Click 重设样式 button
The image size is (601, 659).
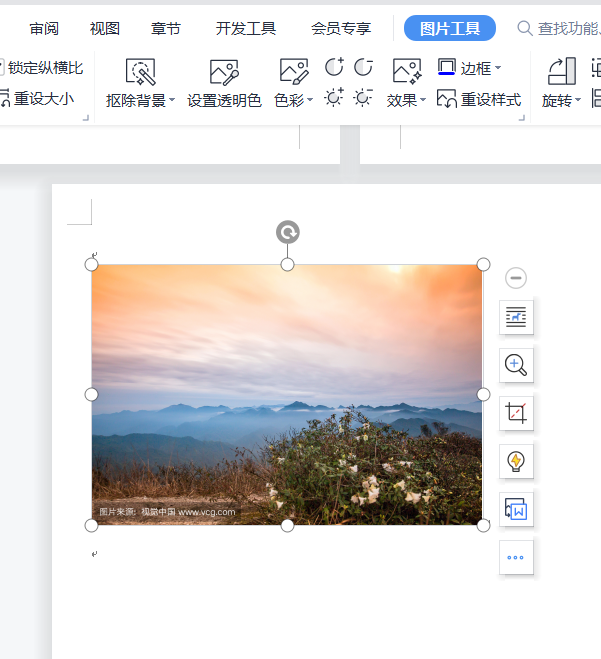[x=479, y=99]
